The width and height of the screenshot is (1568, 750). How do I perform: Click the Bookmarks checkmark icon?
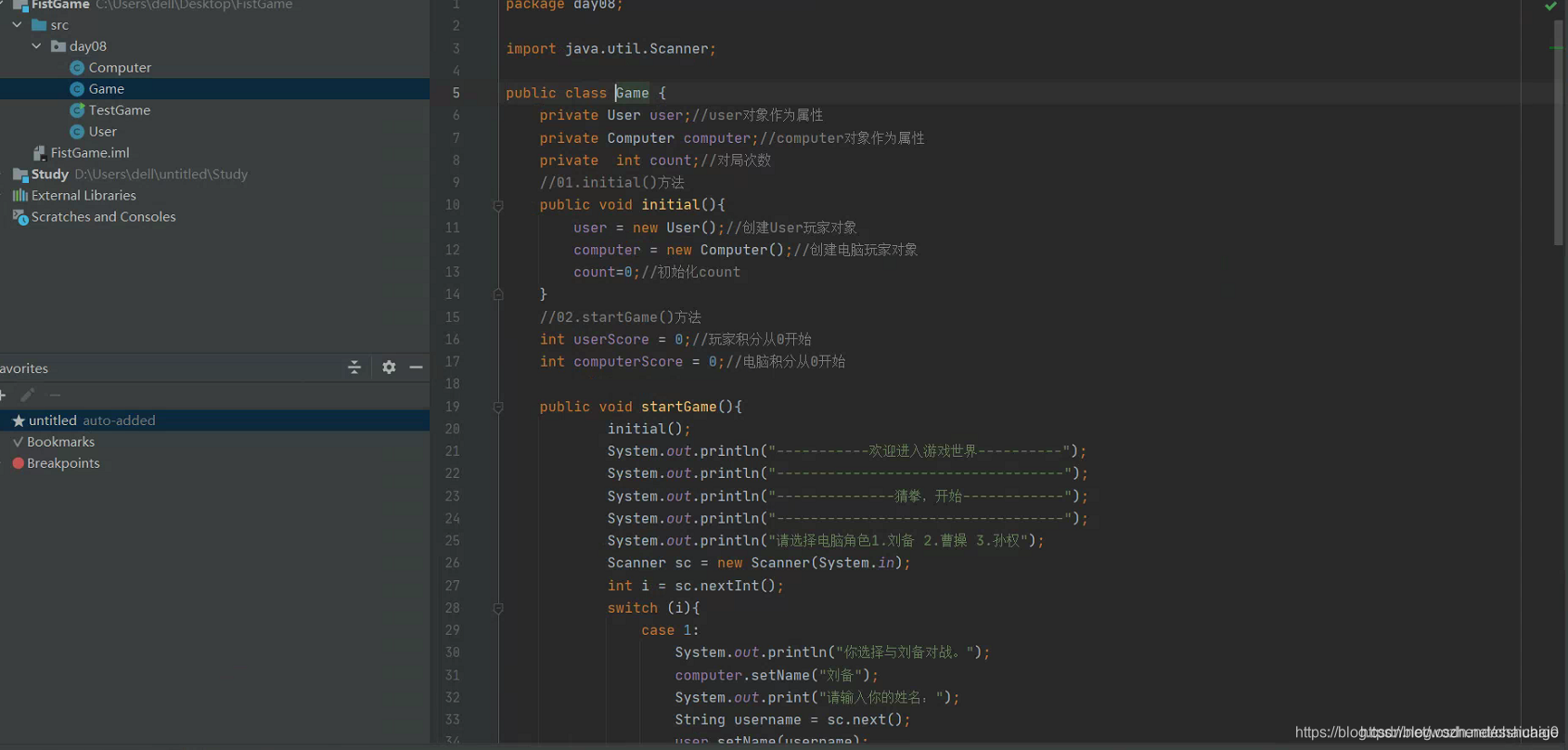[18, 442]
